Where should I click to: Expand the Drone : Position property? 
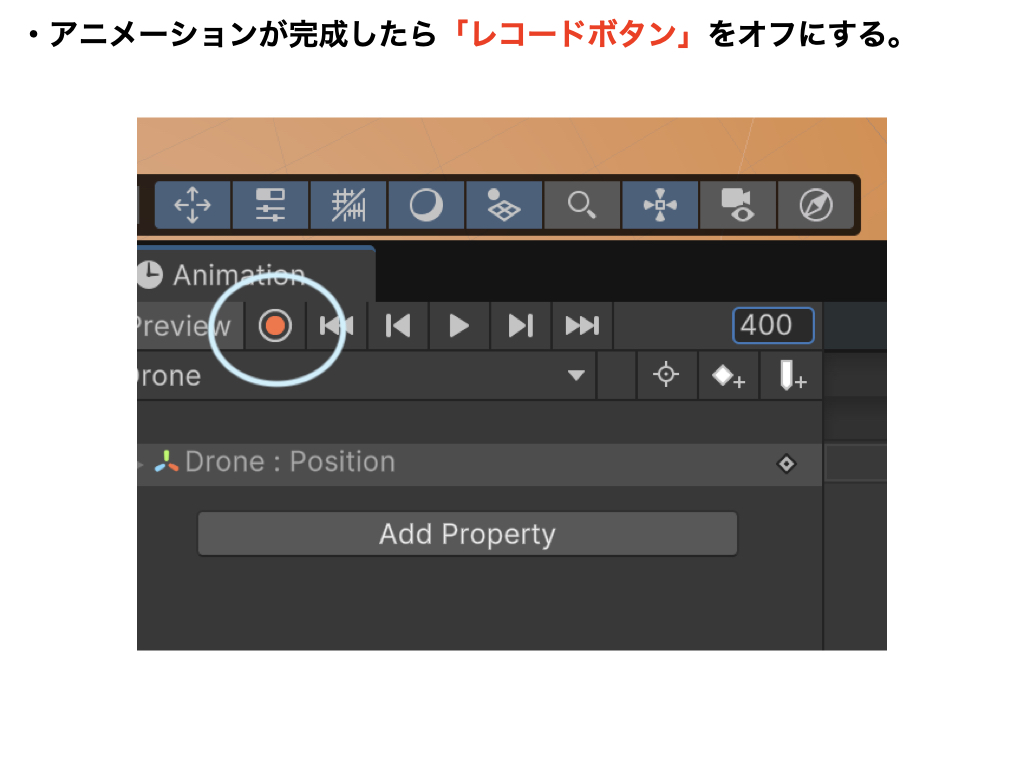141,463
